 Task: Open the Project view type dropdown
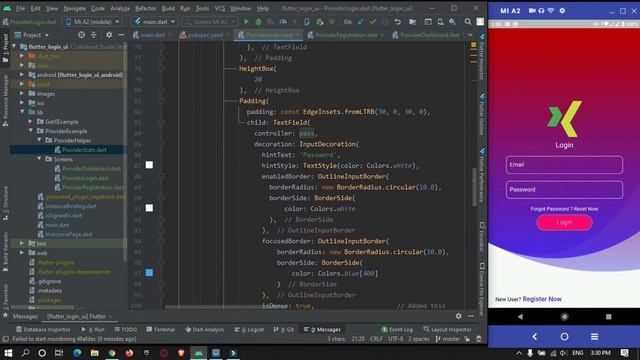[x=32, y=35]
